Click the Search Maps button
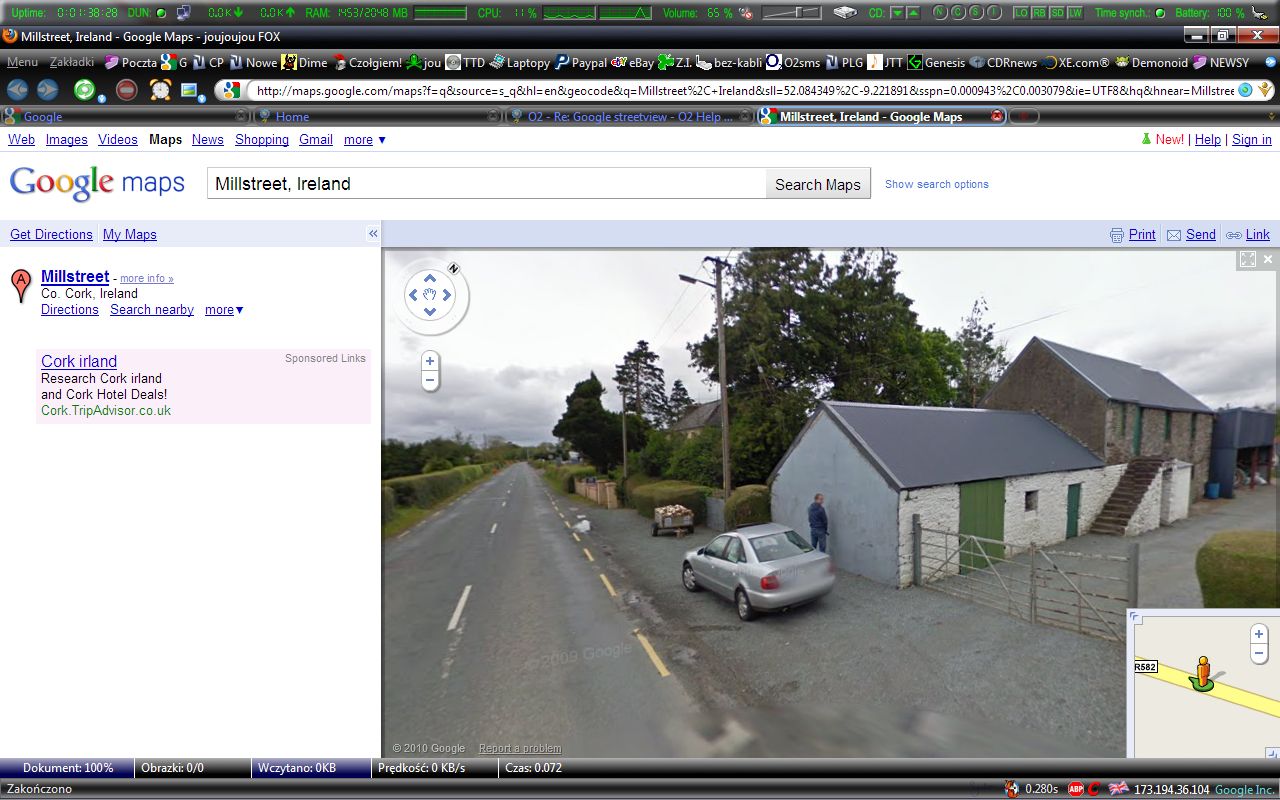This screenshot has height=800, width=1280. pos(818,184)
